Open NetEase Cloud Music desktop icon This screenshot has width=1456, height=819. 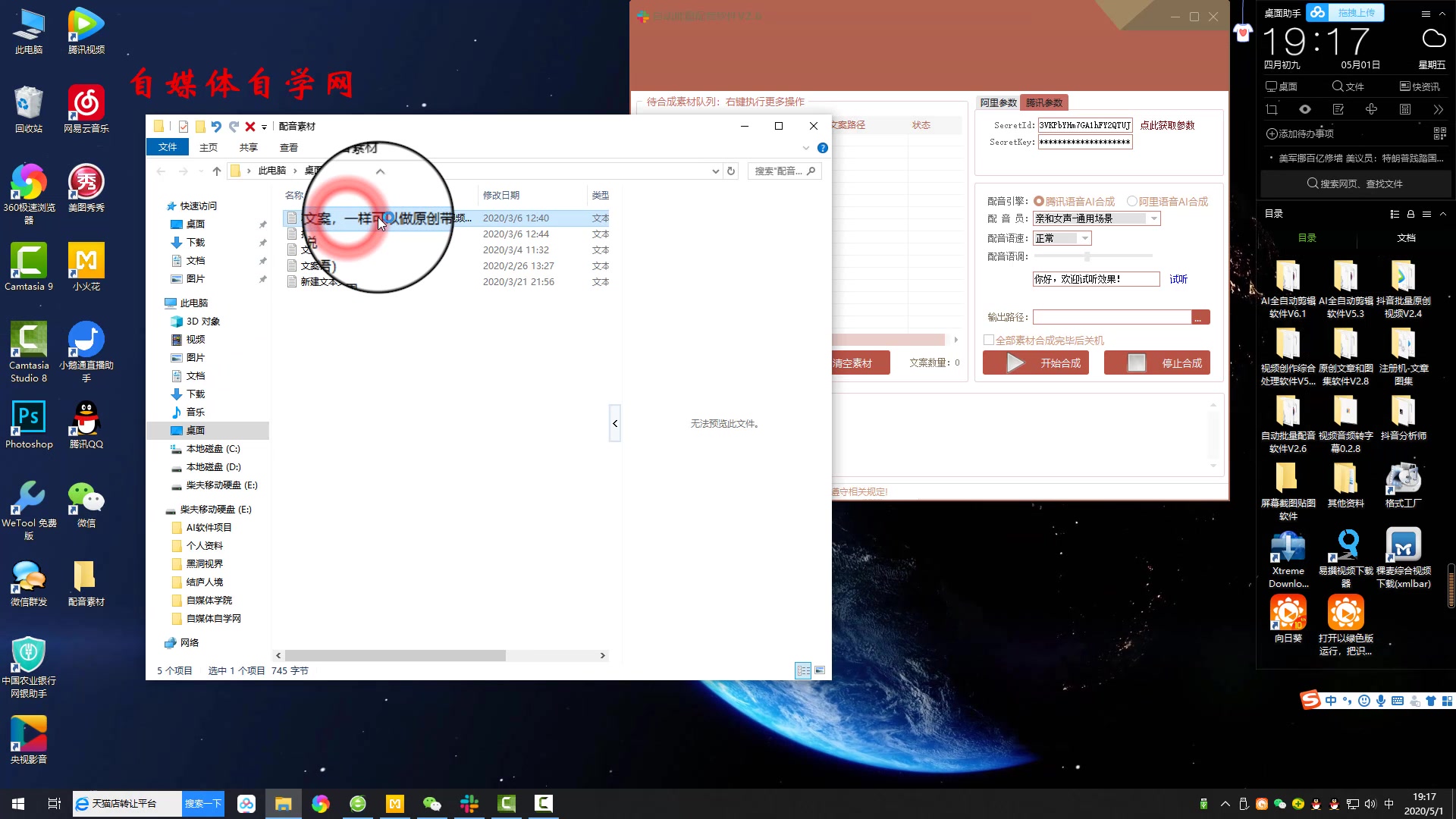(x=86, y=109)
